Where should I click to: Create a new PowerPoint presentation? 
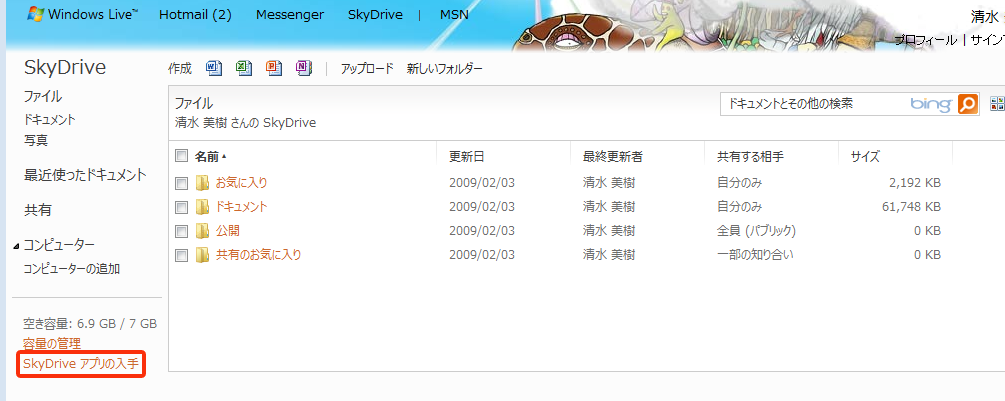pyautogui.click(x=274, y=67)
